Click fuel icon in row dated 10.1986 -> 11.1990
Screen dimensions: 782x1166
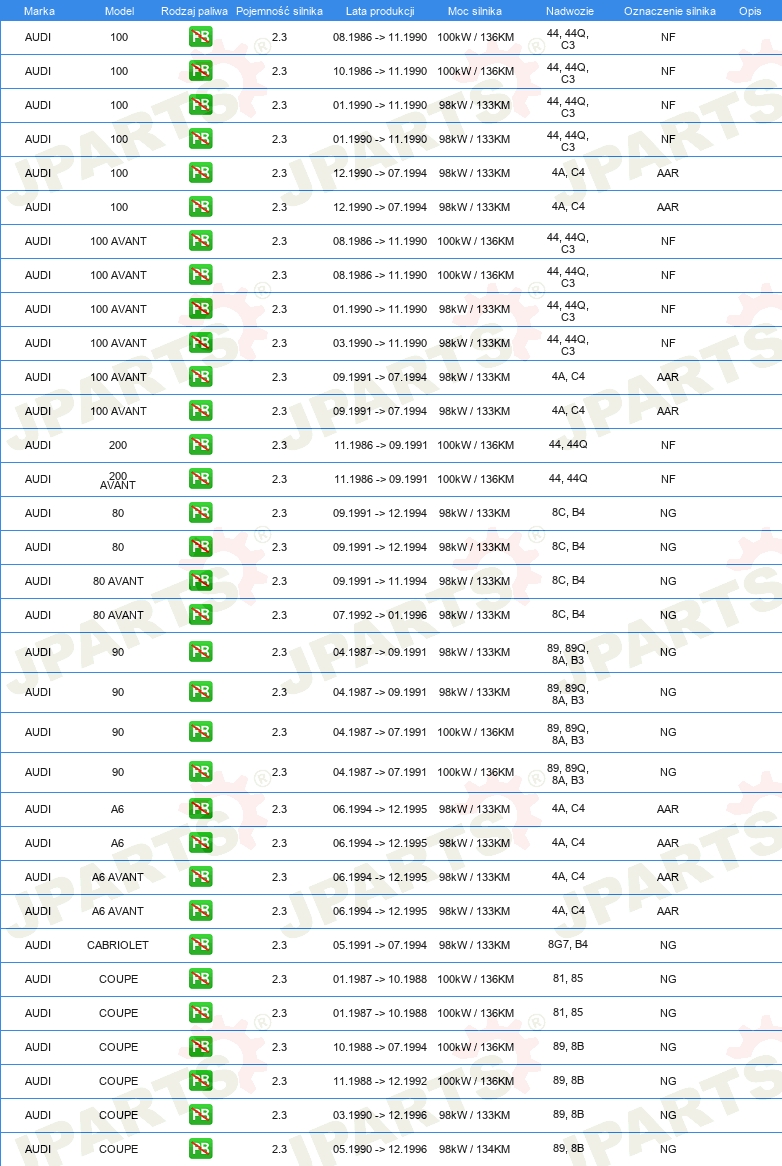tap(201, 71)
